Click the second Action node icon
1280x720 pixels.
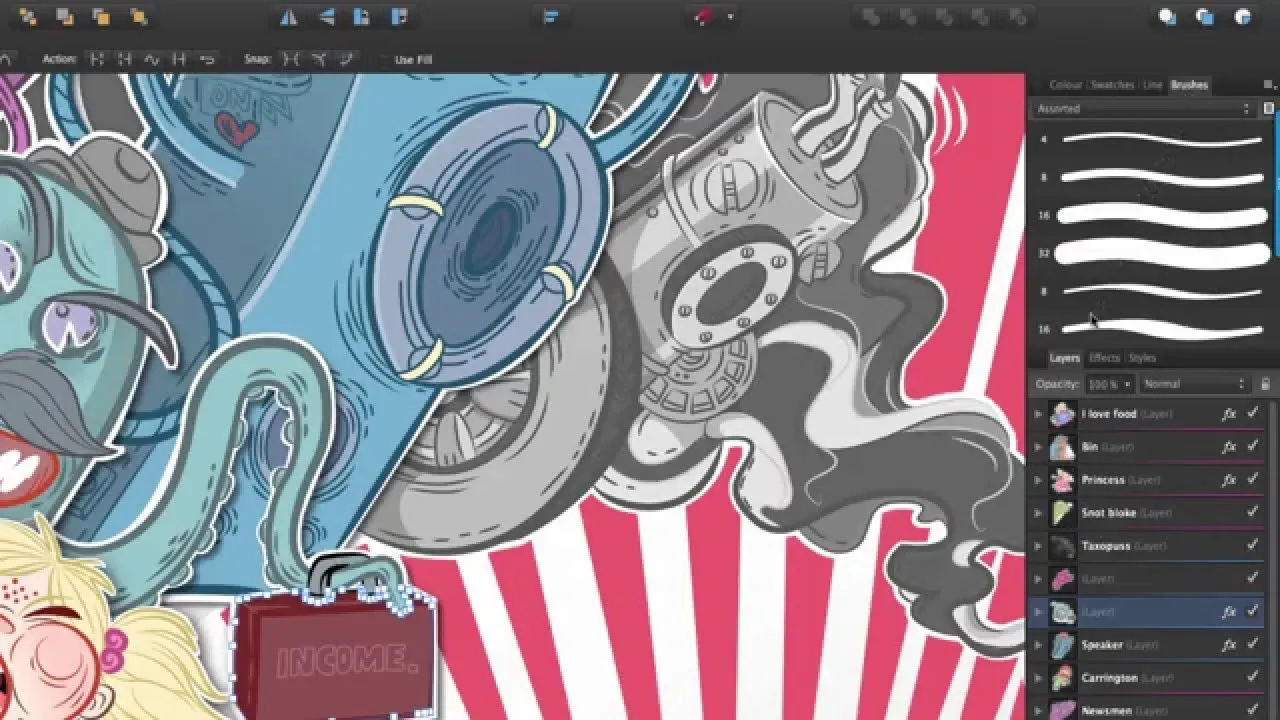tap(124, 60)
